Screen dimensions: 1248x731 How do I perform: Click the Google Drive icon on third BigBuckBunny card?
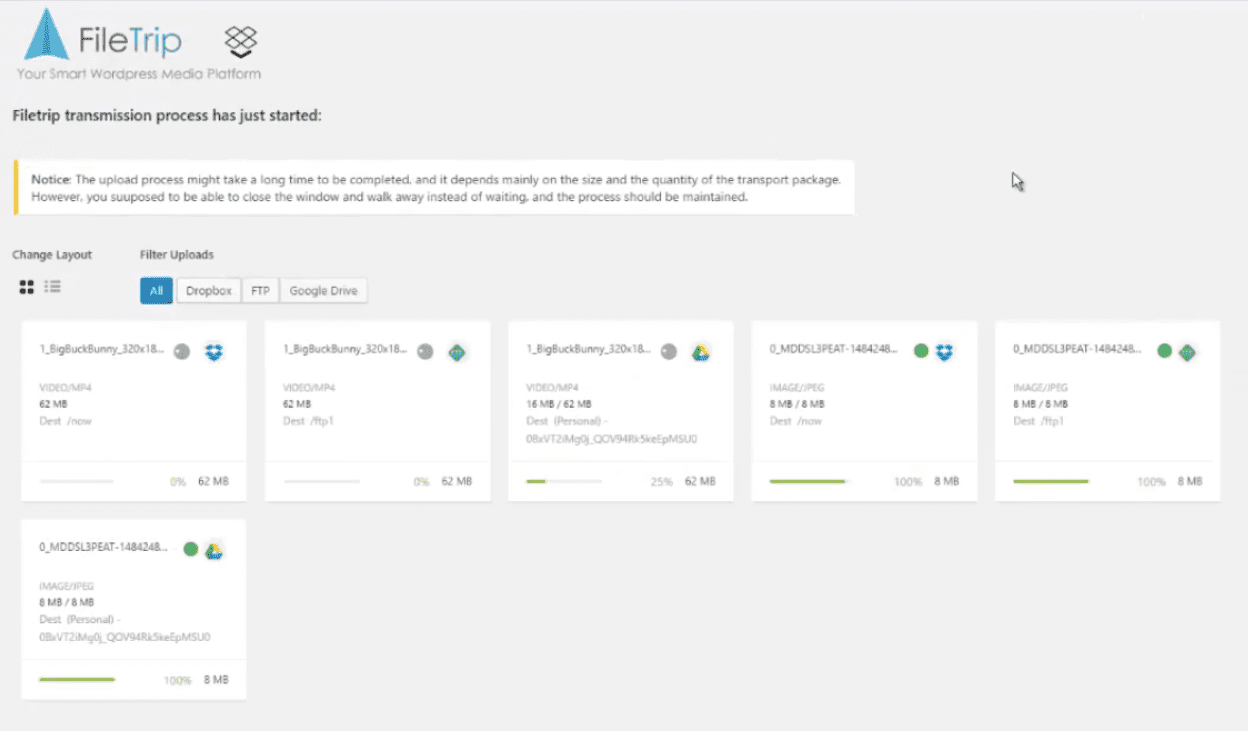701,351
